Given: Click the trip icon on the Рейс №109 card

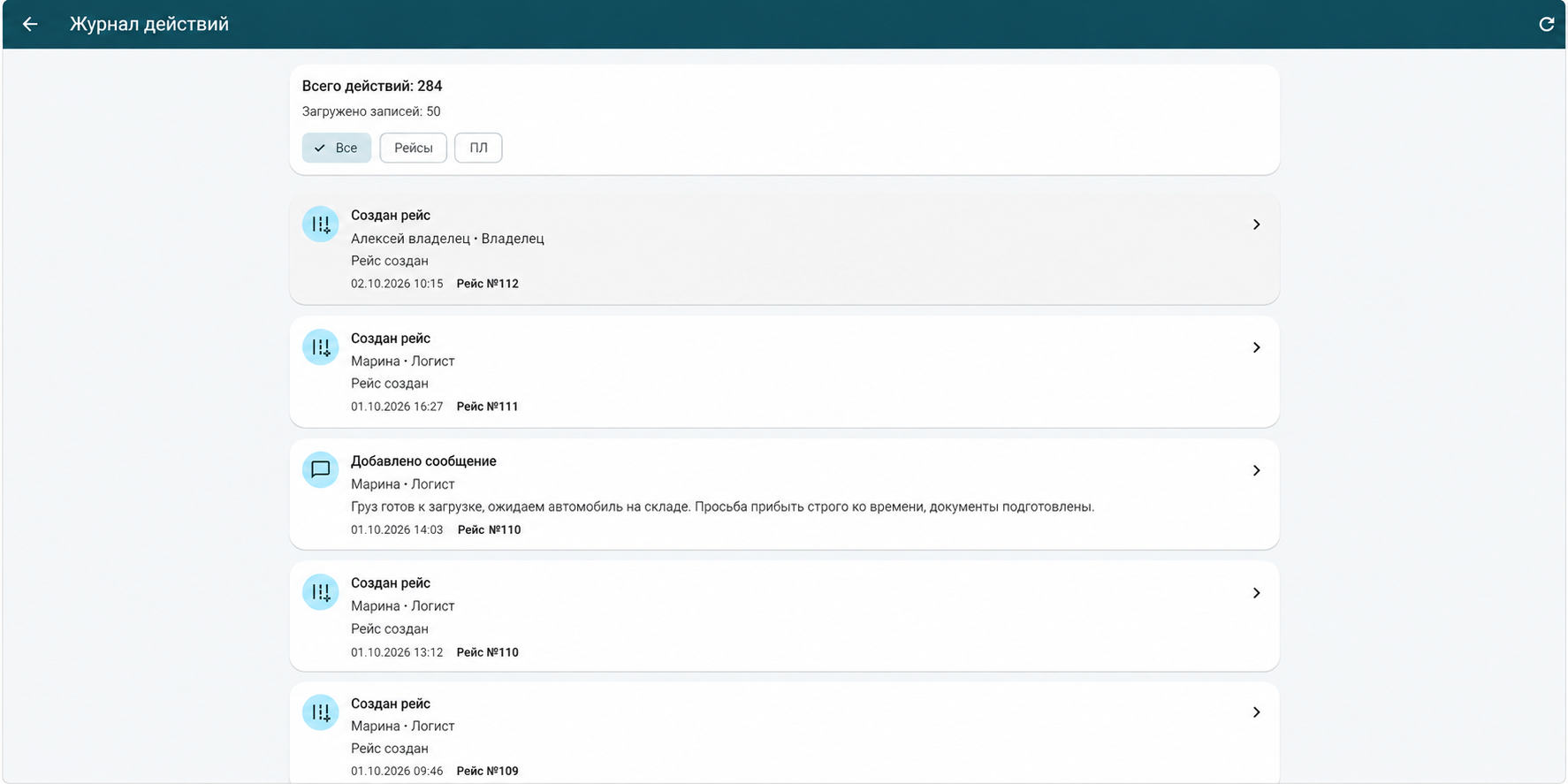Looking at the screenshot, I should pyautogui.click(x=321, y=712).
